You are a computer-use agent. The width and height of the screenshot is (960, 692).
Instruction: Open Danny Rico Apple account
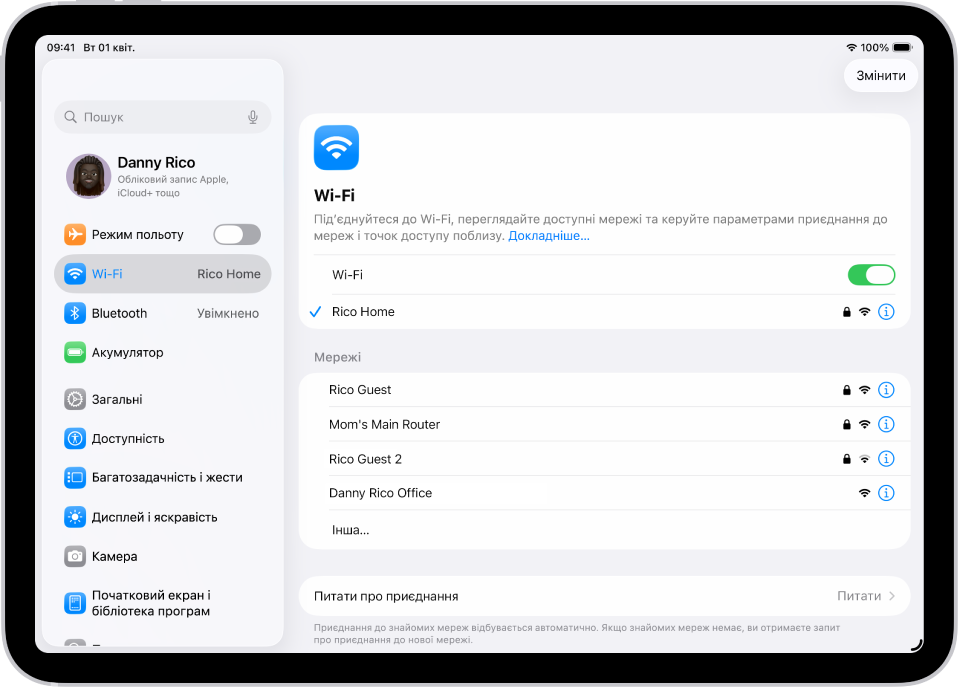163,176
